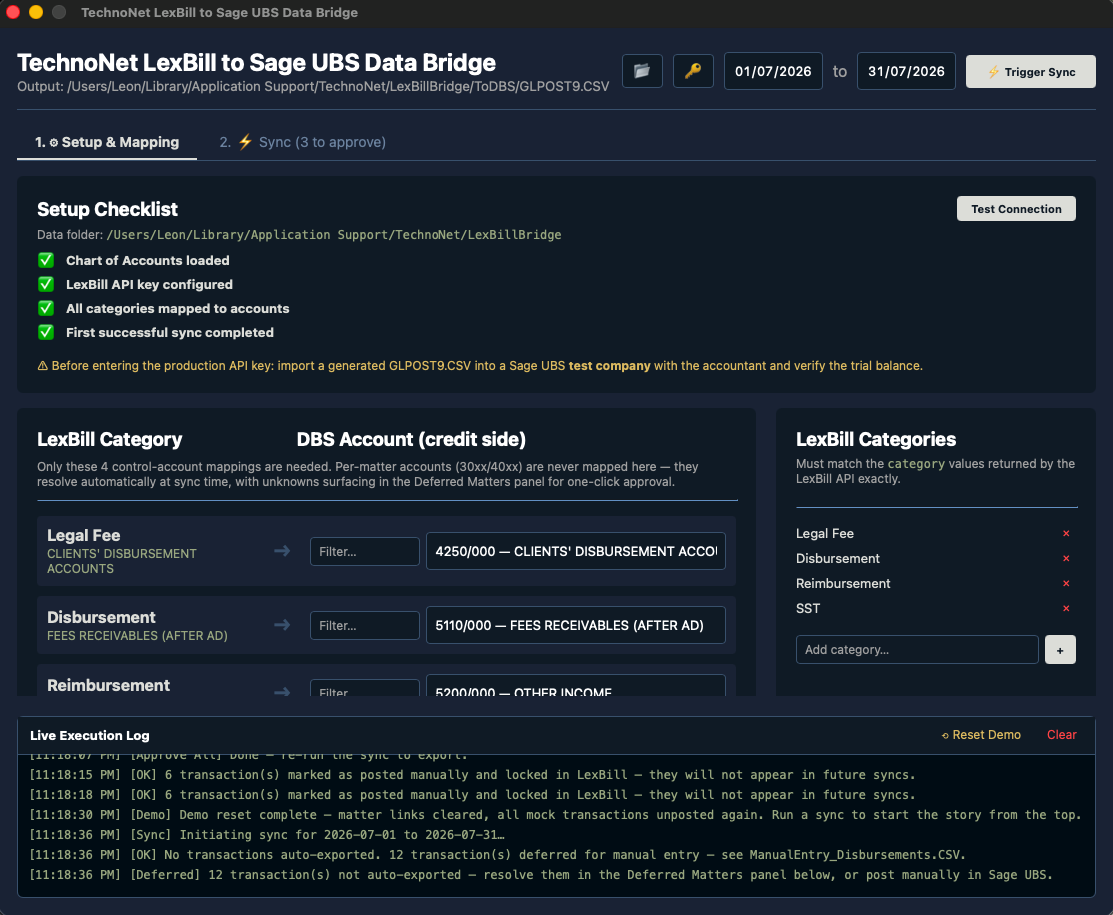Remove the Disbursement category
The height and width of the screenshot is (915, 1113).
tap(1065, 559)
